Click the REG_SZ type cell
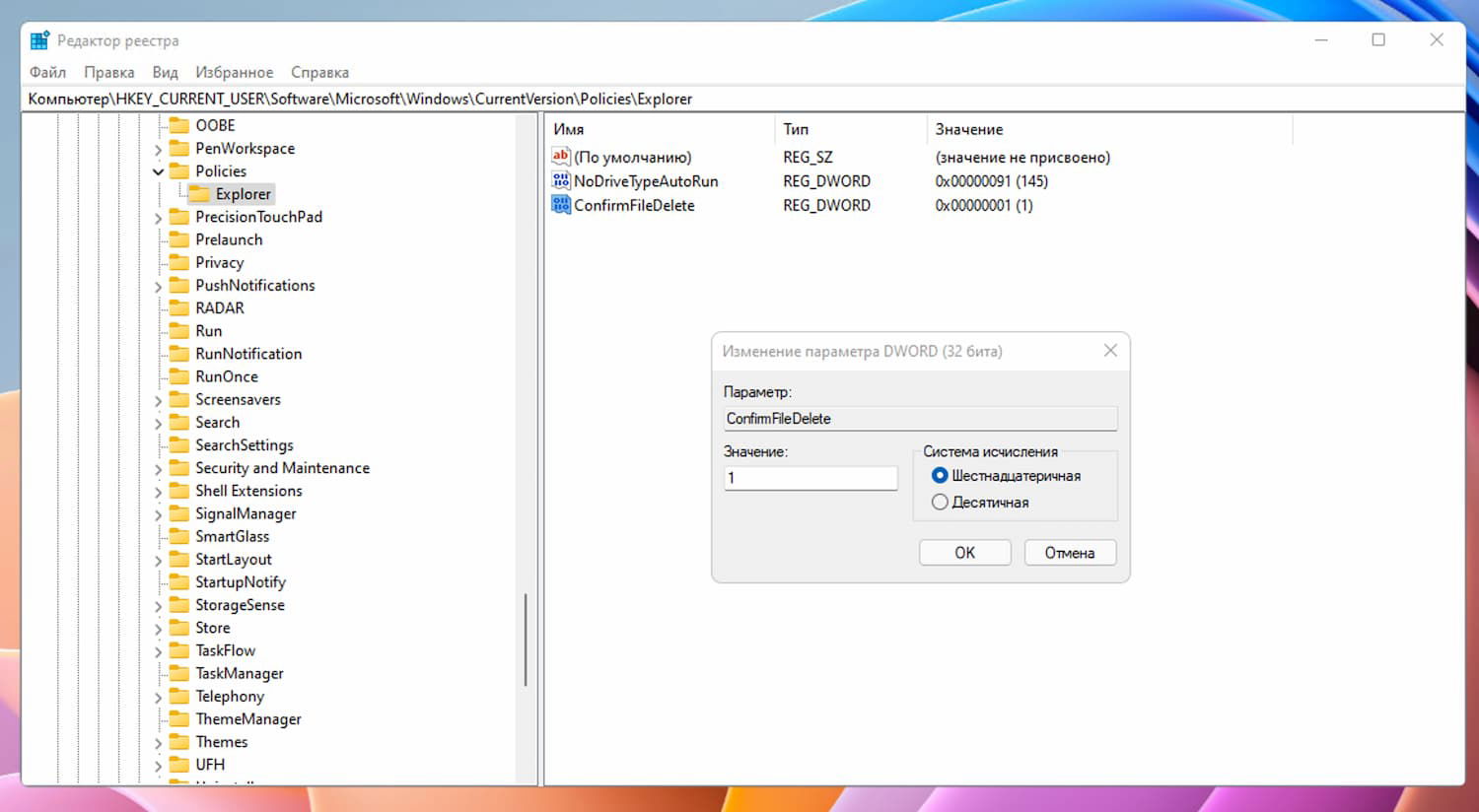The height and width of the screenshot is (812, 1479). (808, 157)
